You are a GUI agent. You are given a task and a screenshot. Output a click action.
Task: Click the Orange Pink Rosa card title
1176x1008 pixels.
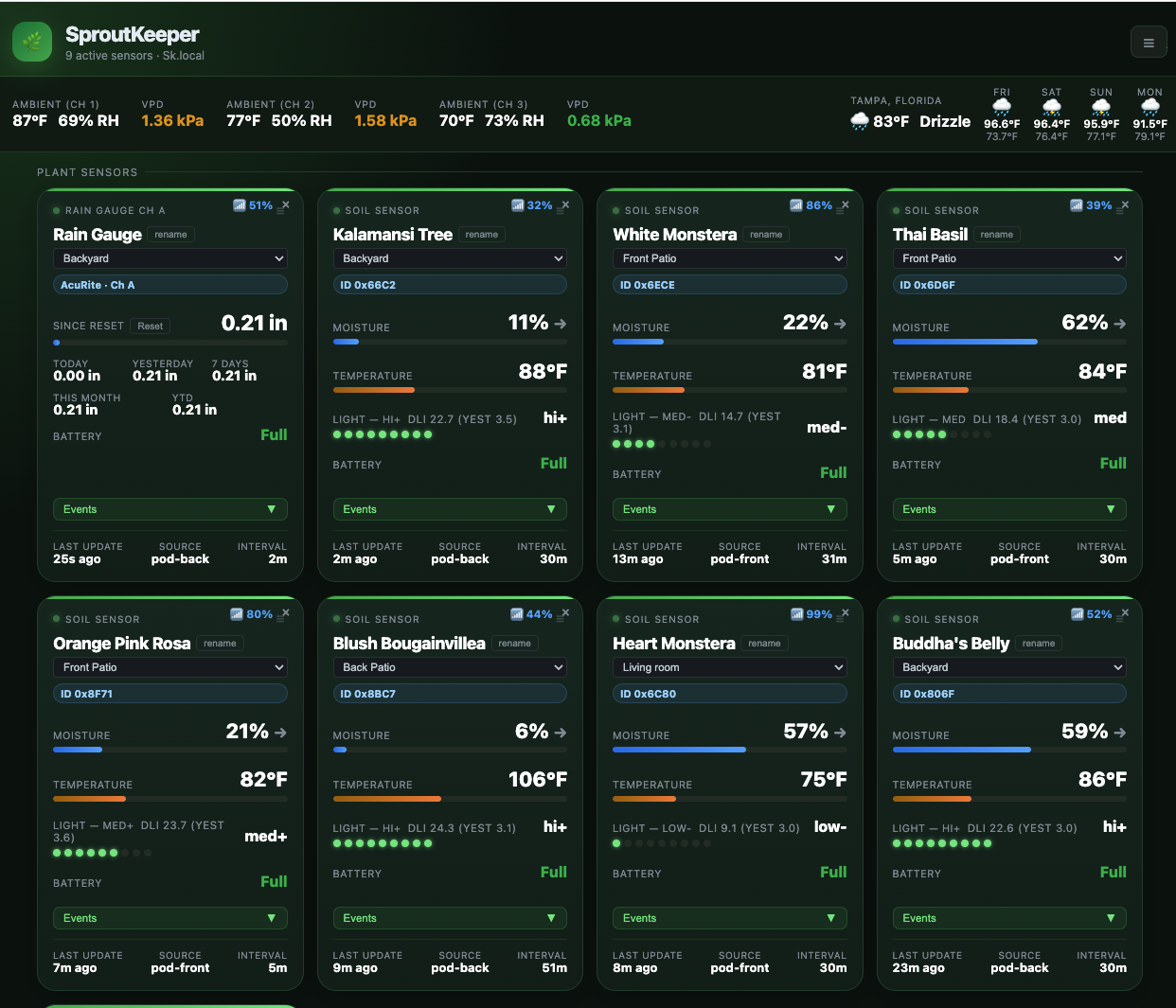tap(122, 644)
